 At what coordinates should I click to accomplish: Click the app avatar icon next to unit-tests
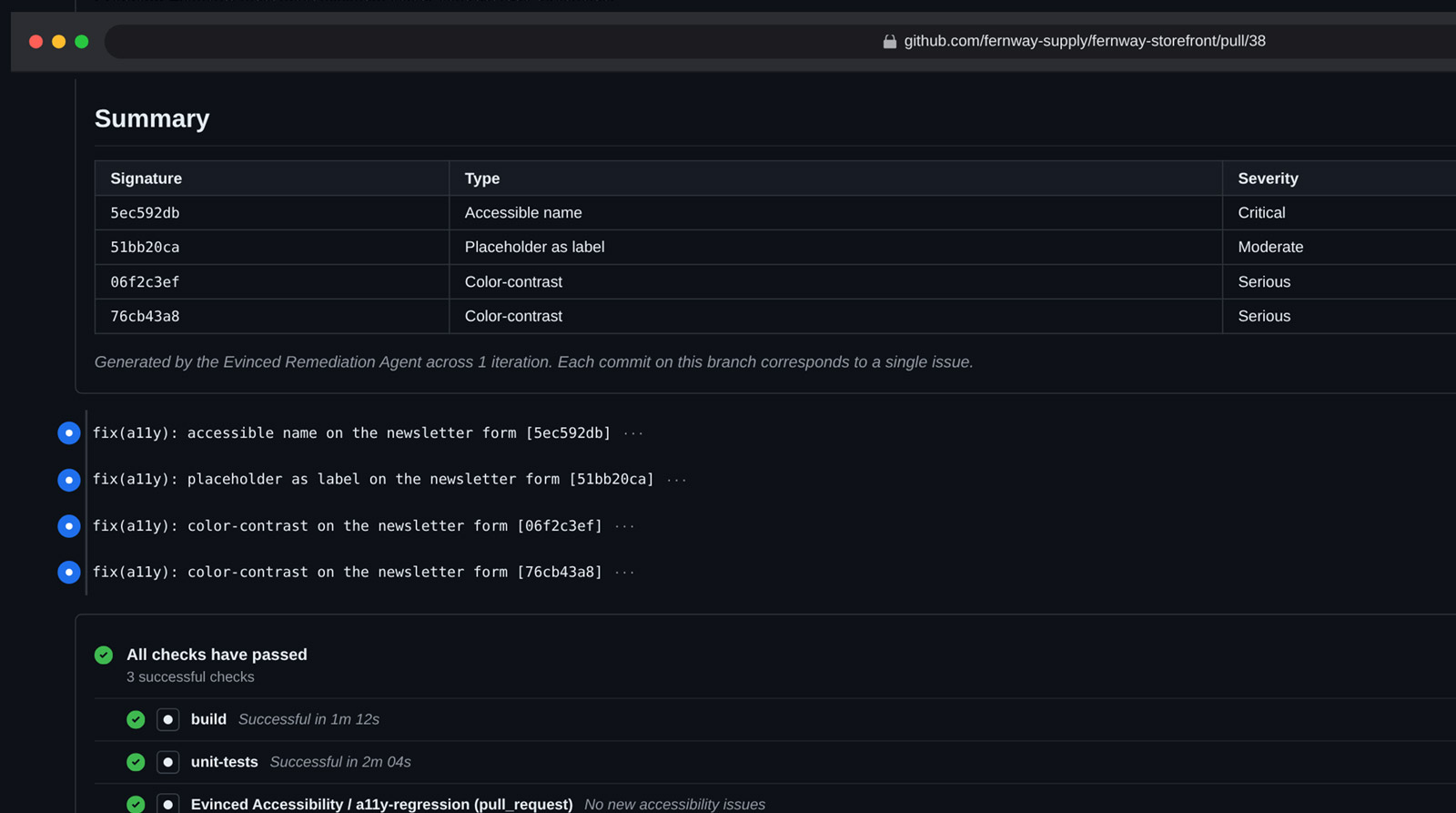click(167, 762)
